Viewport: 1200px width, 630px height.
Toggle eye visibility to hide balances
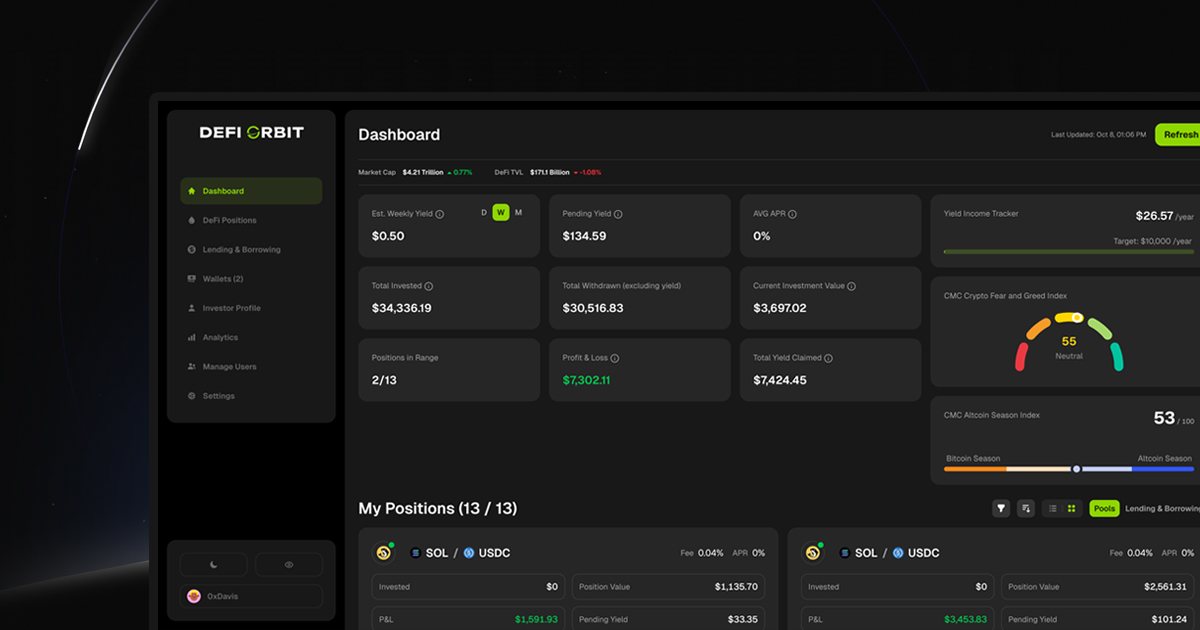click(x=289, y=565)
